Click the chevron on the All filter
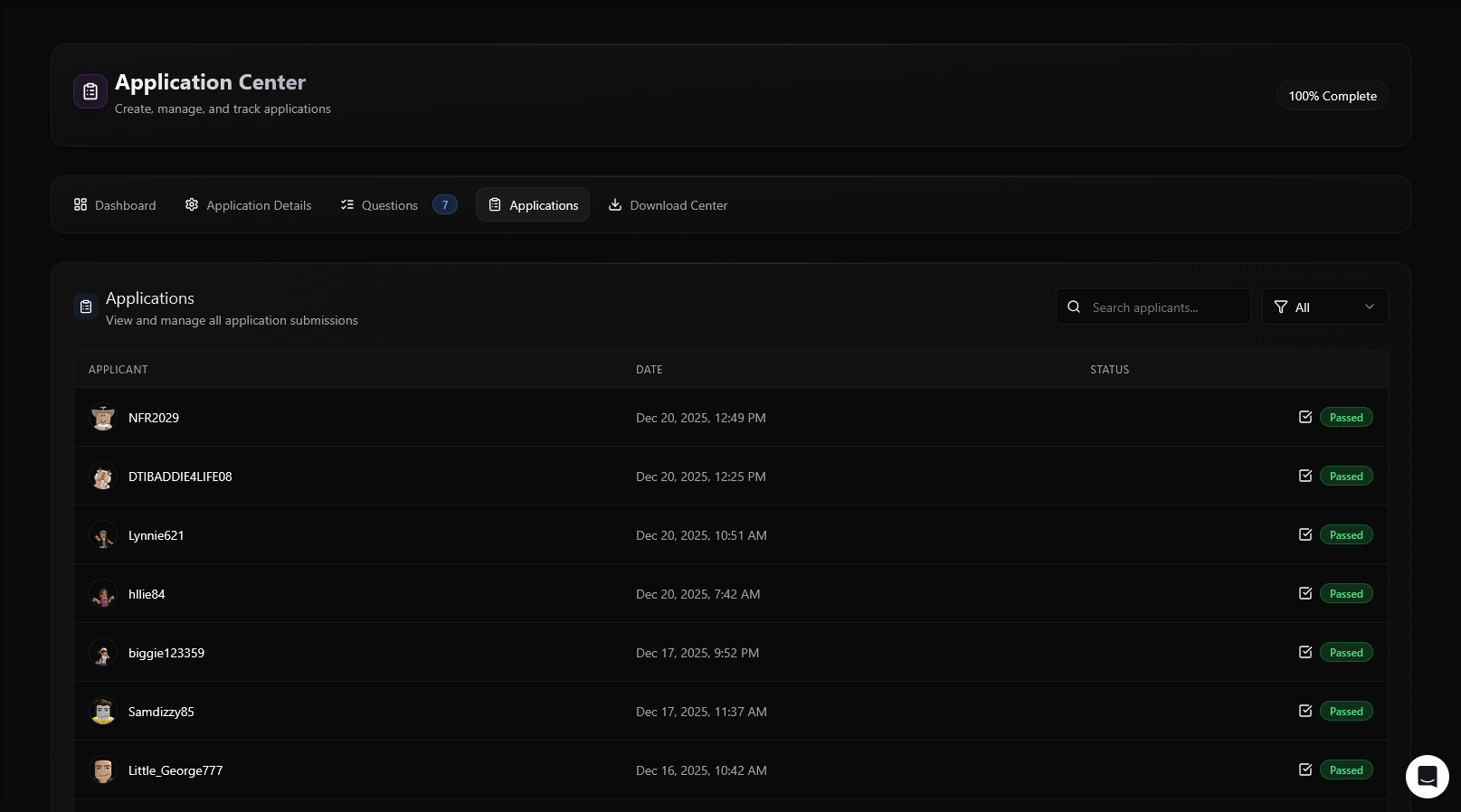The width and height of the screenshot is (1461, 812). [x=1369, y=307]
